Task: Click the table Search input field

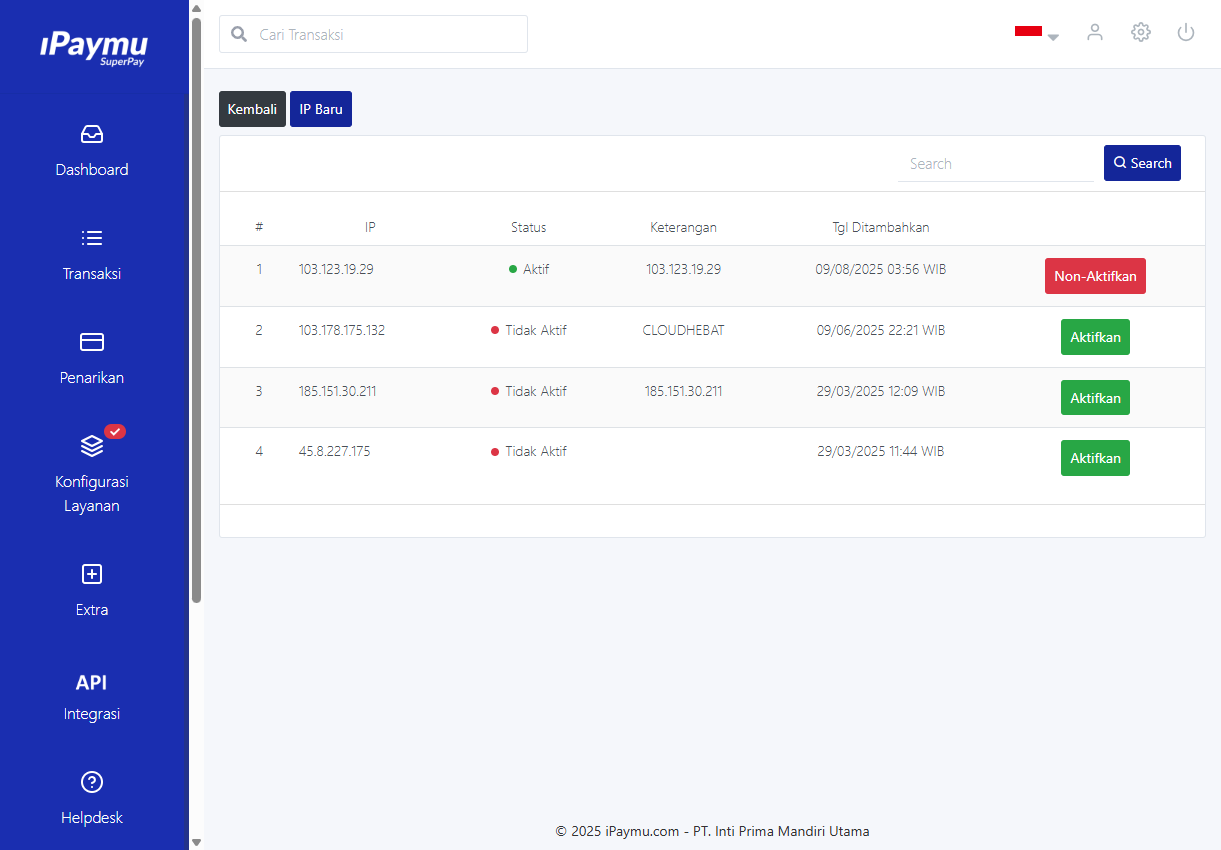Action: point(996,164)
